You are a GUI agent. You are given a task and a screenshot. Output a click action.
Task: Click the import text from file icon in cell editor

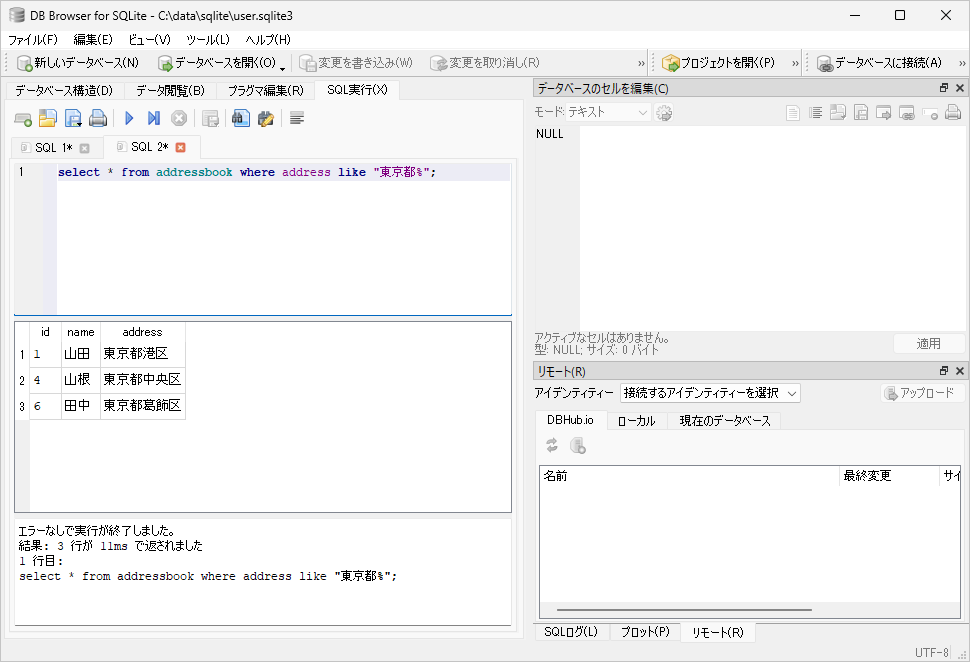pos(838,112)
